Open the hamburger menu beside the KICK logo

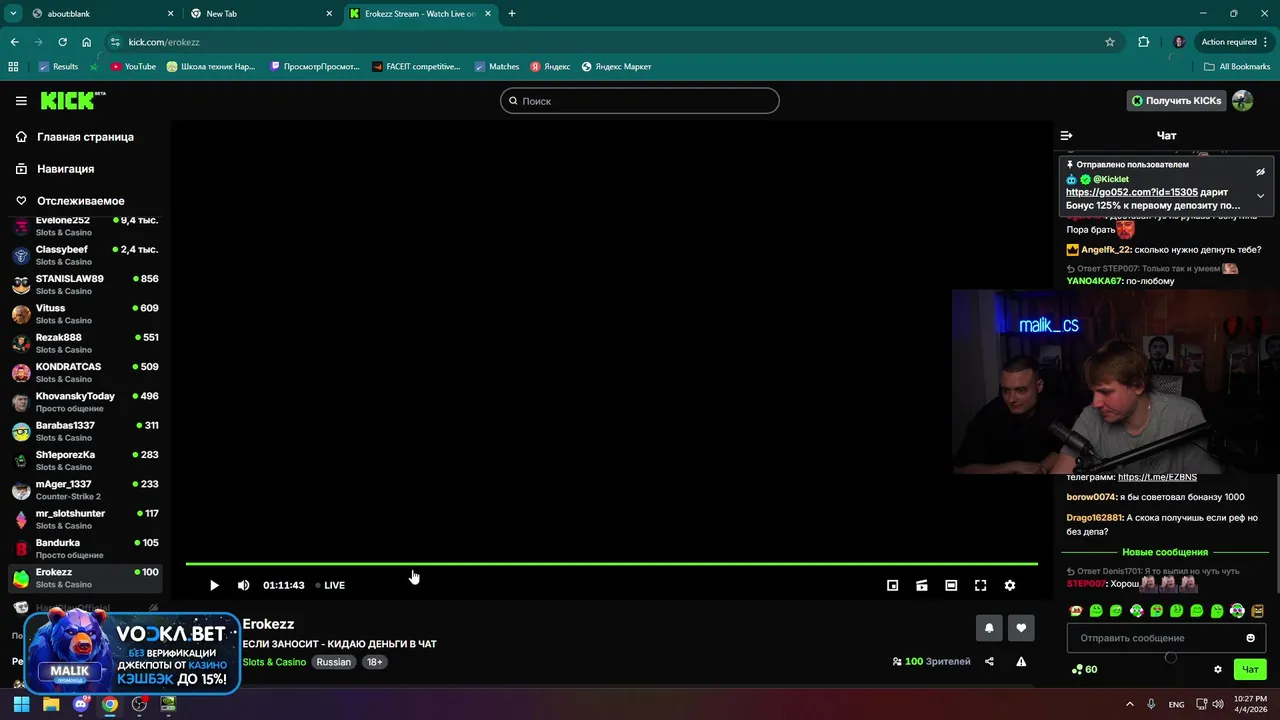tap(21, 101)
